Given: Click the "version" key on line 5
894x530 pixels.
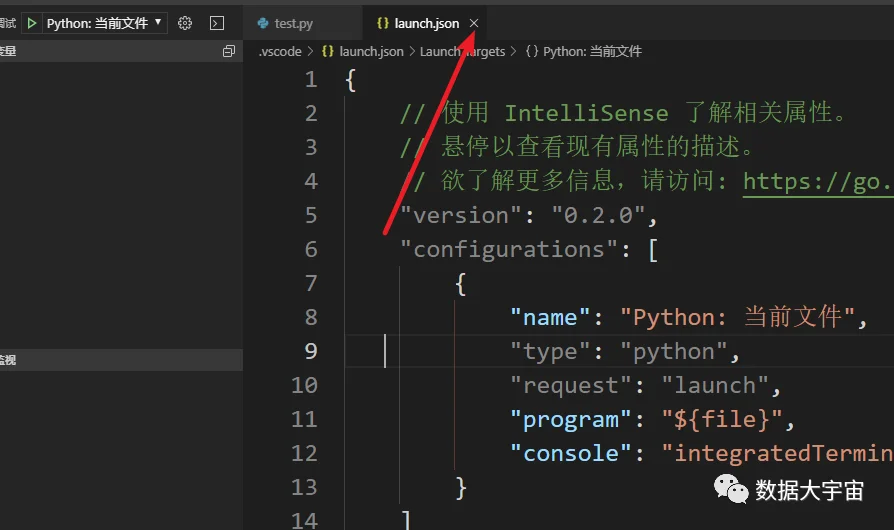Looking at the screenshot, I should click(461, 215).
